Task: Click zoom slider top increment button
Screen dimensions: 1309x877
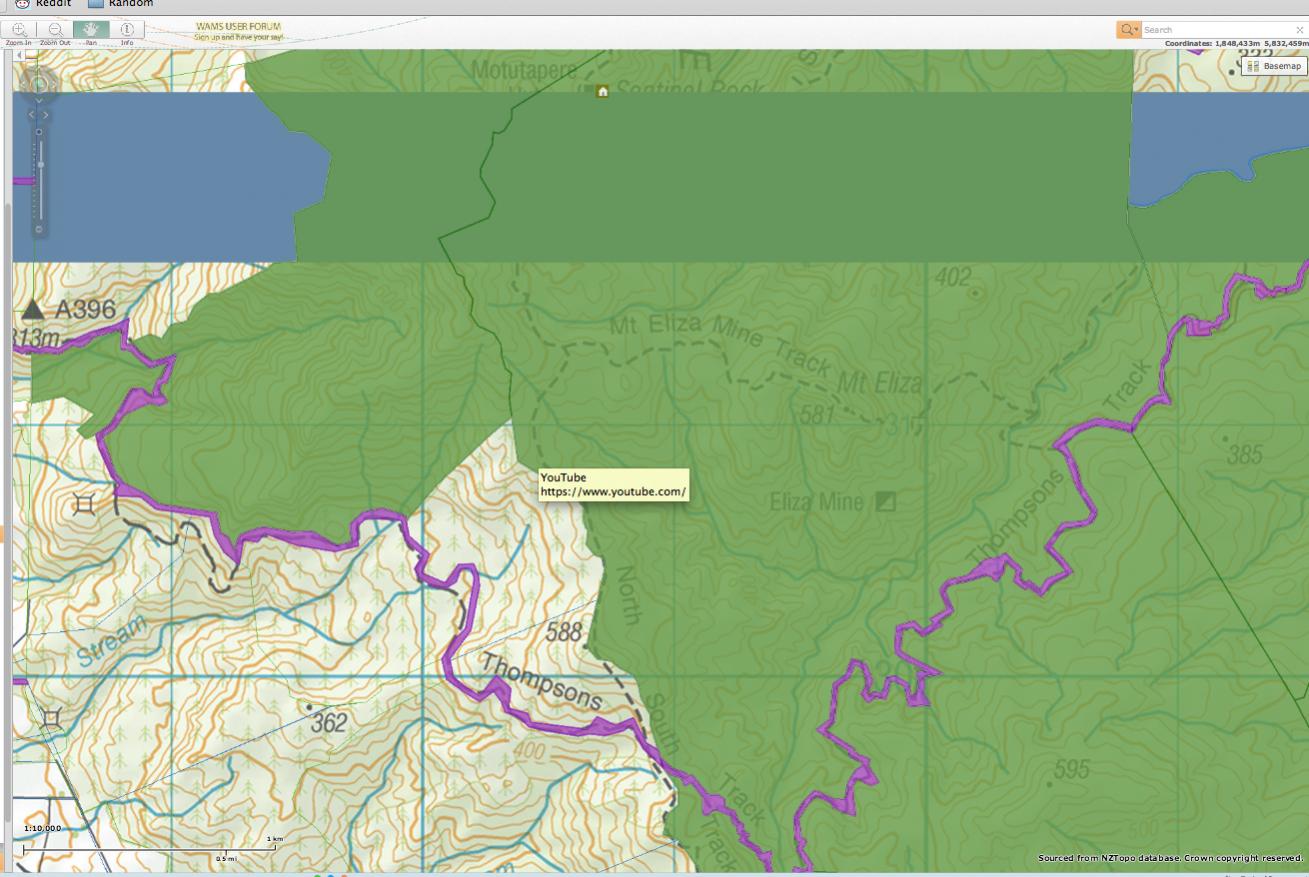Action: [39, 132]
